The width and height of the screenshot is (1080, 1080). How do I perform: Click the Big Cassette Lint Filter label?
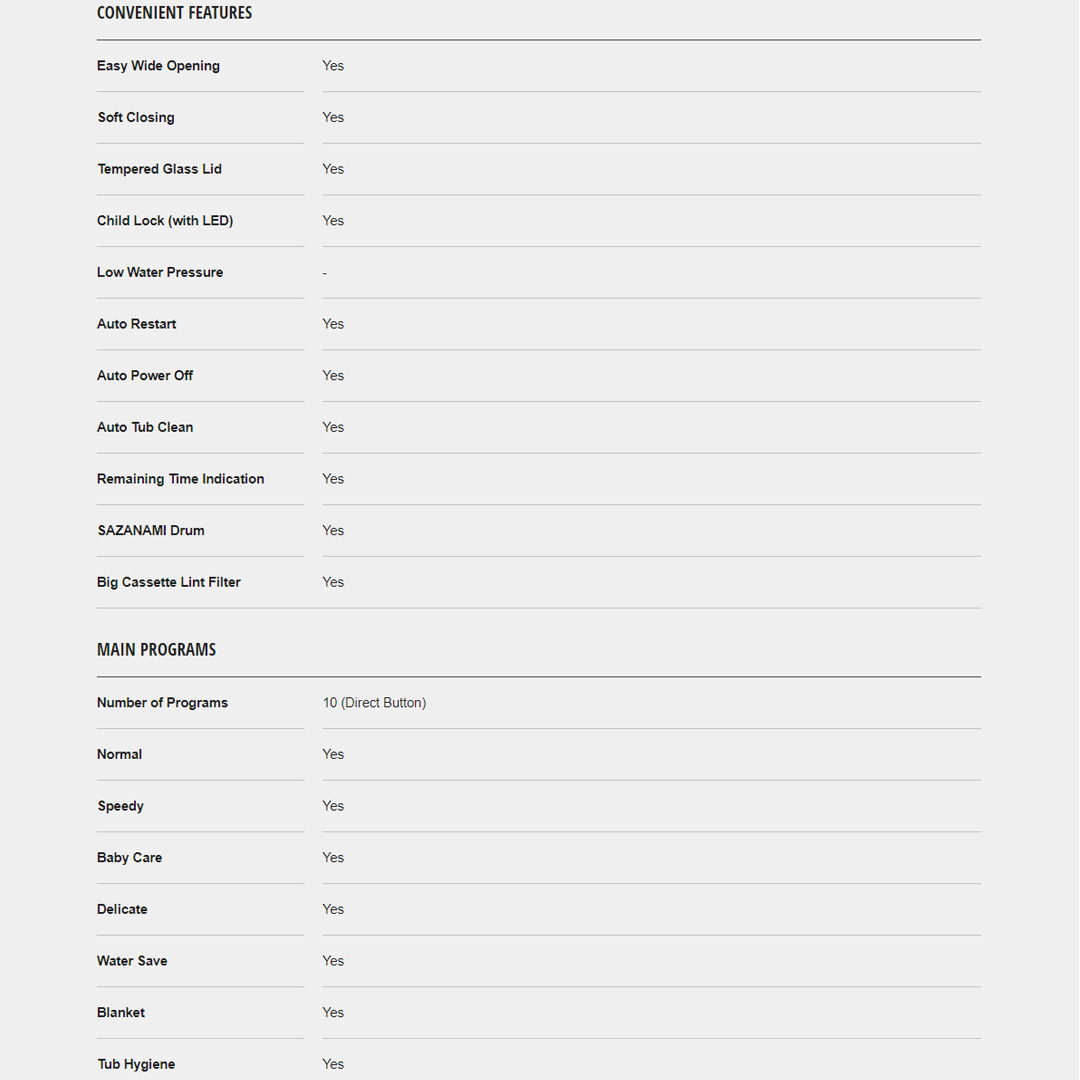pyautogui.click(x=169, y=582)
